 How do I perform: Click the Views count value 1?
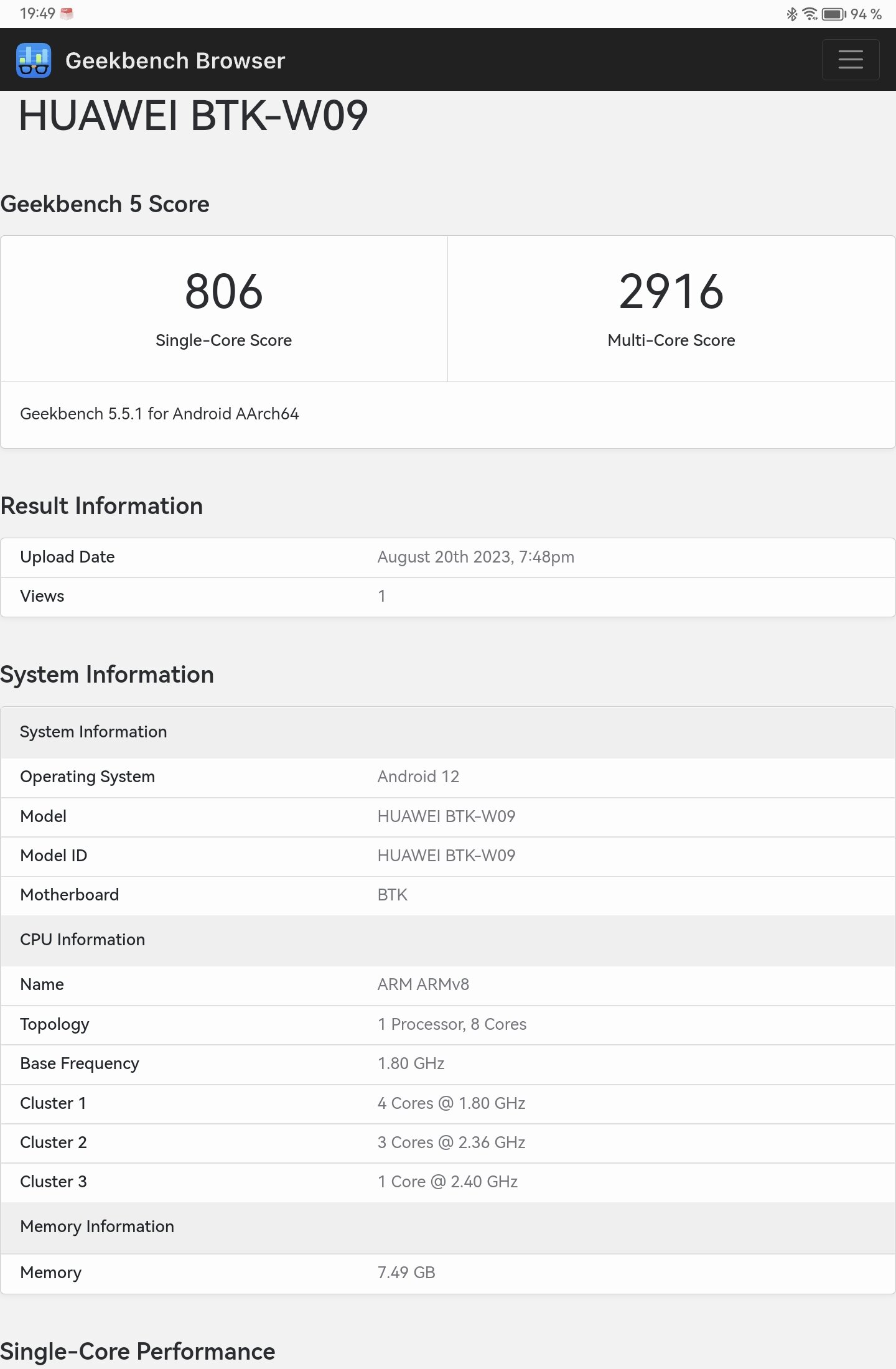pyautogui.click(x=381, y=596)
